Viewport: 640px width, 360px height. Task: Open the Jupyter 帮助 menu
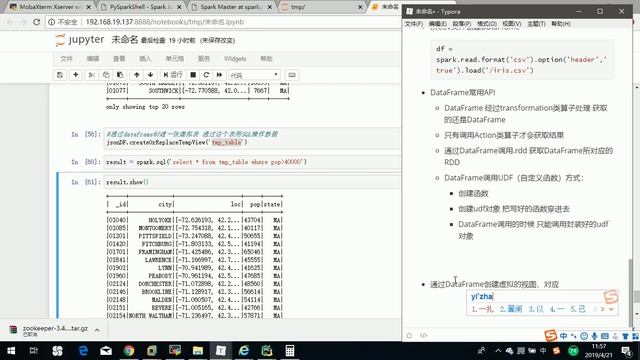(267, 59)
